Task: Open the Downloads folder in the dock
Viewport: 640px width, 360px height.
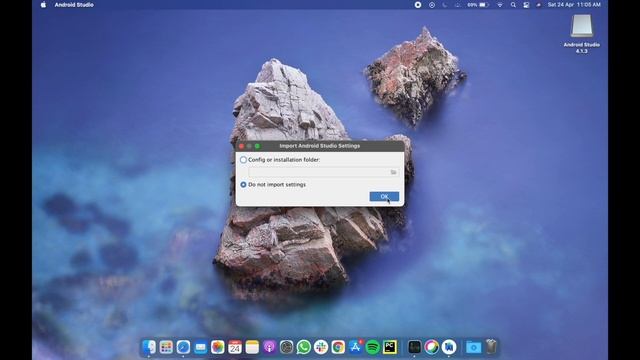Action: [x=473, y=347]
